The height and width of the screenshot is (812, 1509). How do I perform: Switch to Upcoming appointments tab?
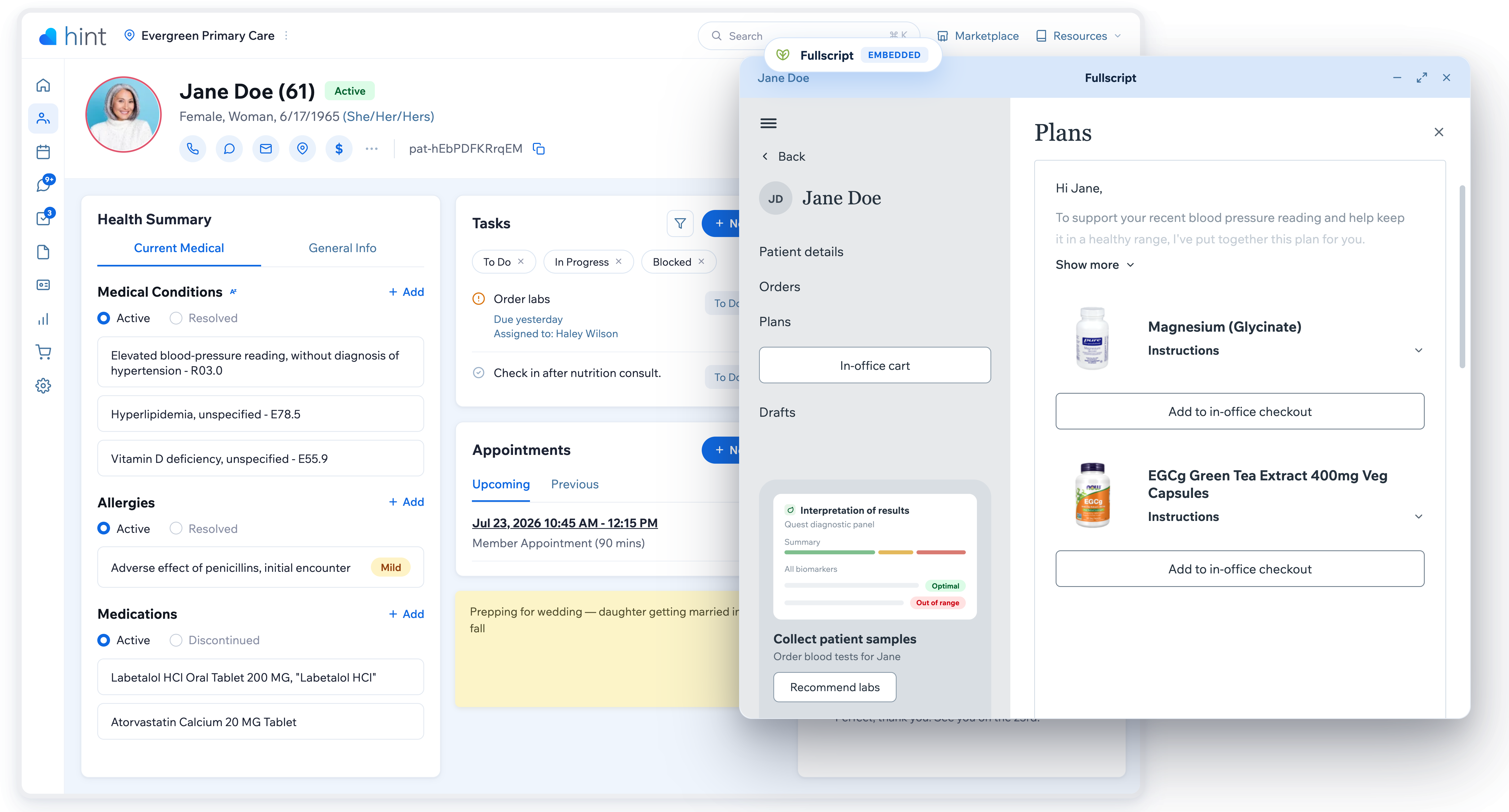point(501,485)
